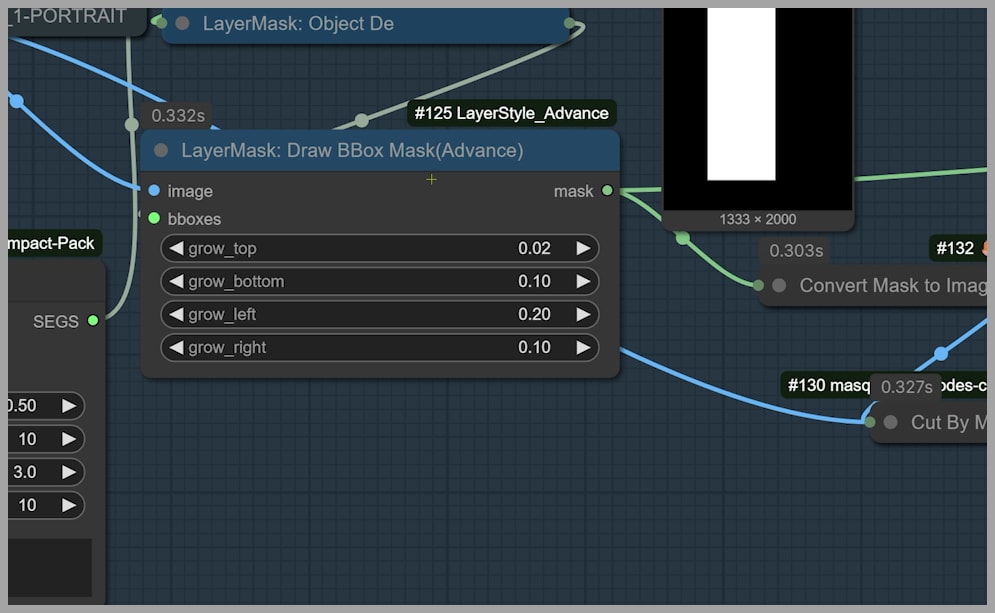995x613 pixels.
Task: Click the grow_right value field
Action: 380,347
